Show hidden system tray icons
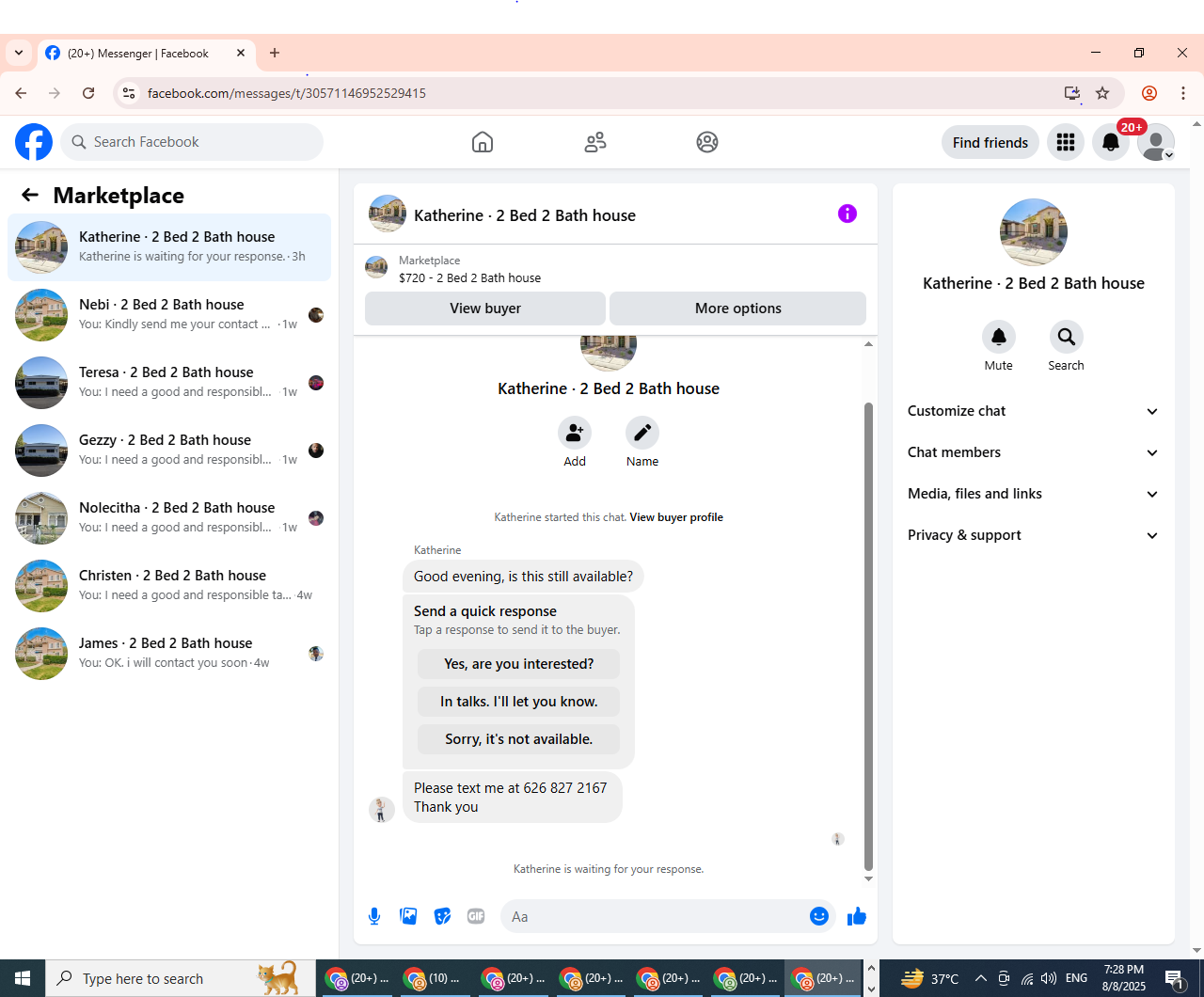This screenshot has height=997, width=1204. click(x=981, y=978)
